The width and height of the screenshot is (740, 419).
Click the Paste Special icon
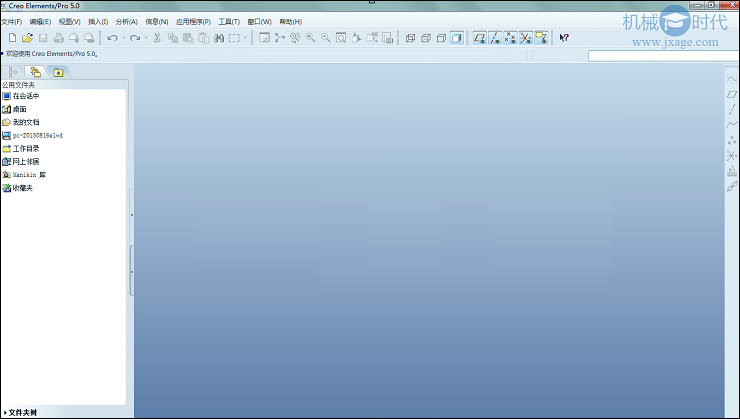tap(203, 38)
